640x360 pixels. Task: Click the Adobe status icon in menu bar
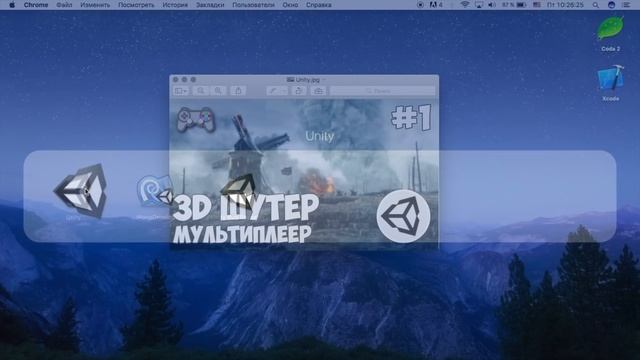(x=436, y=5)
